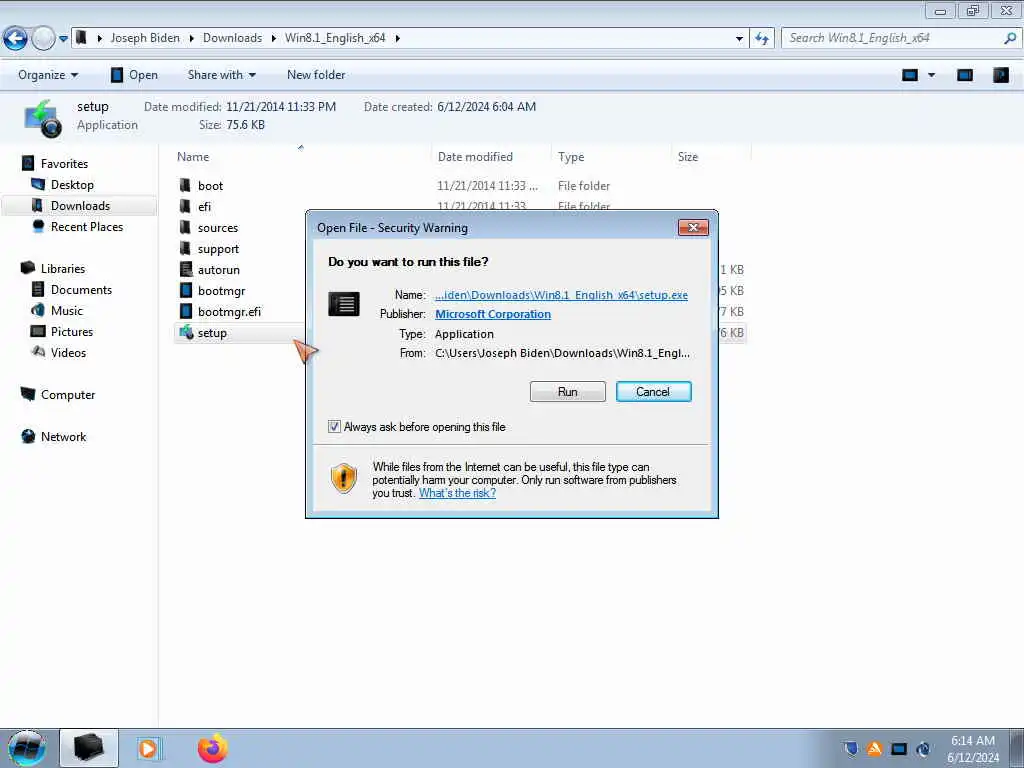Image resolution: width=1024 pixels, height=768 pixels.
Task: Select Downloads in the address path
Action: (232, 38)
